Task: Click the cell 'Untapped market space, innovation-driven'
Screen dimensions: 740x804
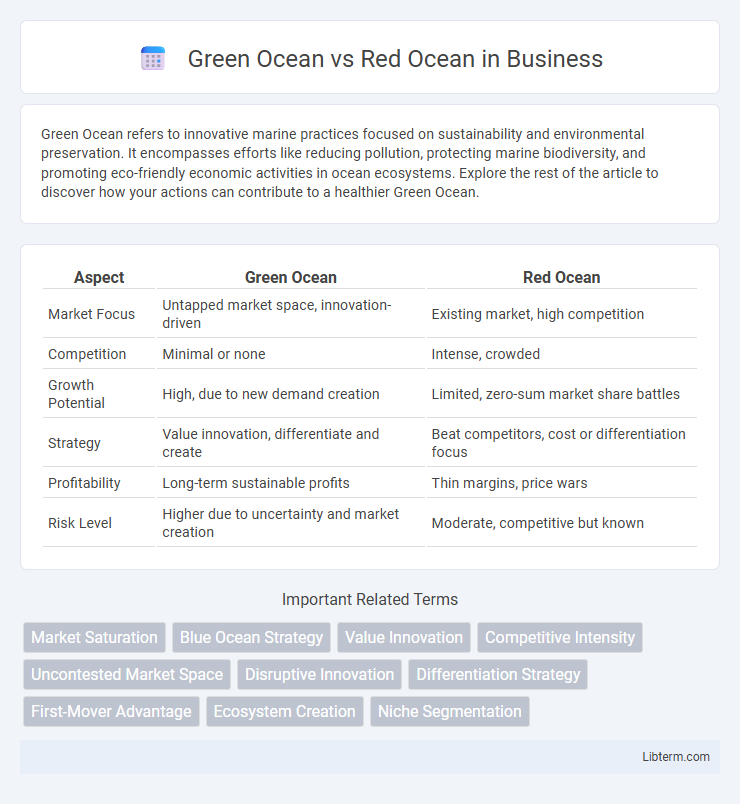Action: click(291, 314)
